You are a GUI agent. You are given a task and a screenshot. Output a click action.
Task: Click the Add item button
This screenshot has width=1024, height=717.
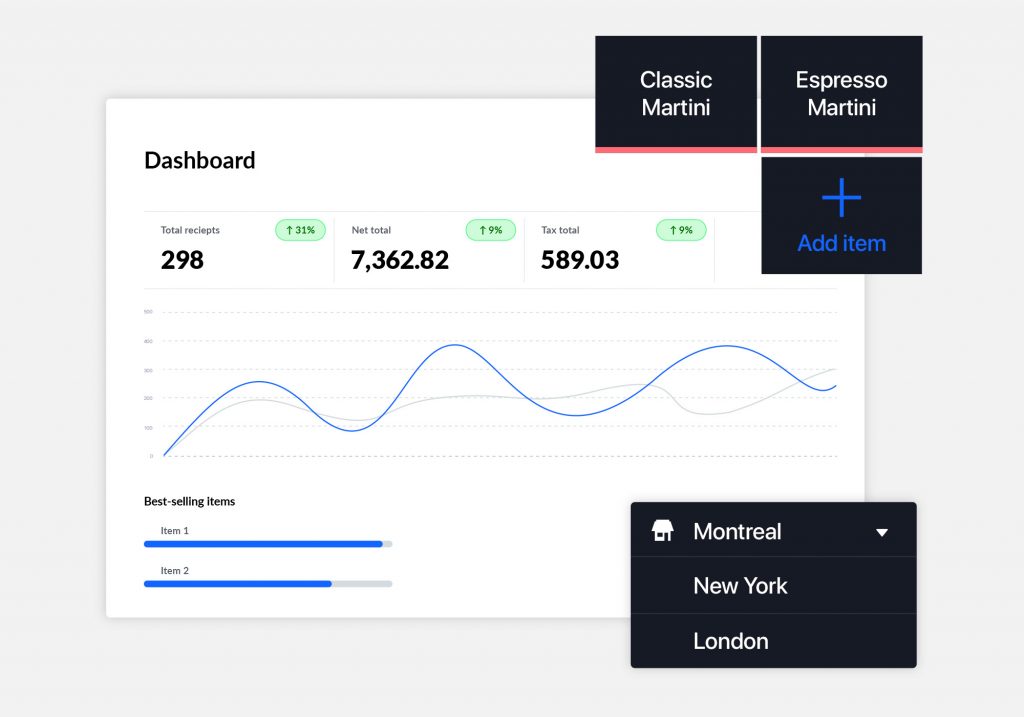coord(841,243)
